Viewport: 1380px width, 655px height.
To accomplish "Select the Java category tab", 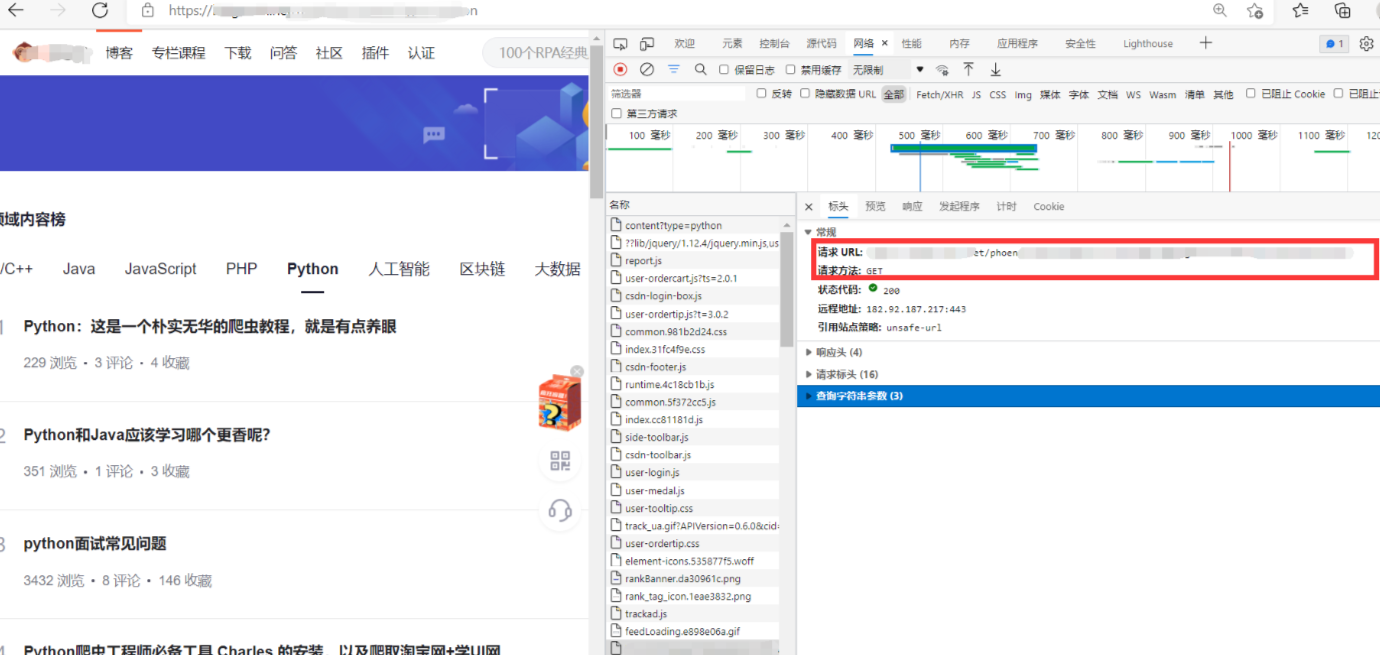I will 79,269.
